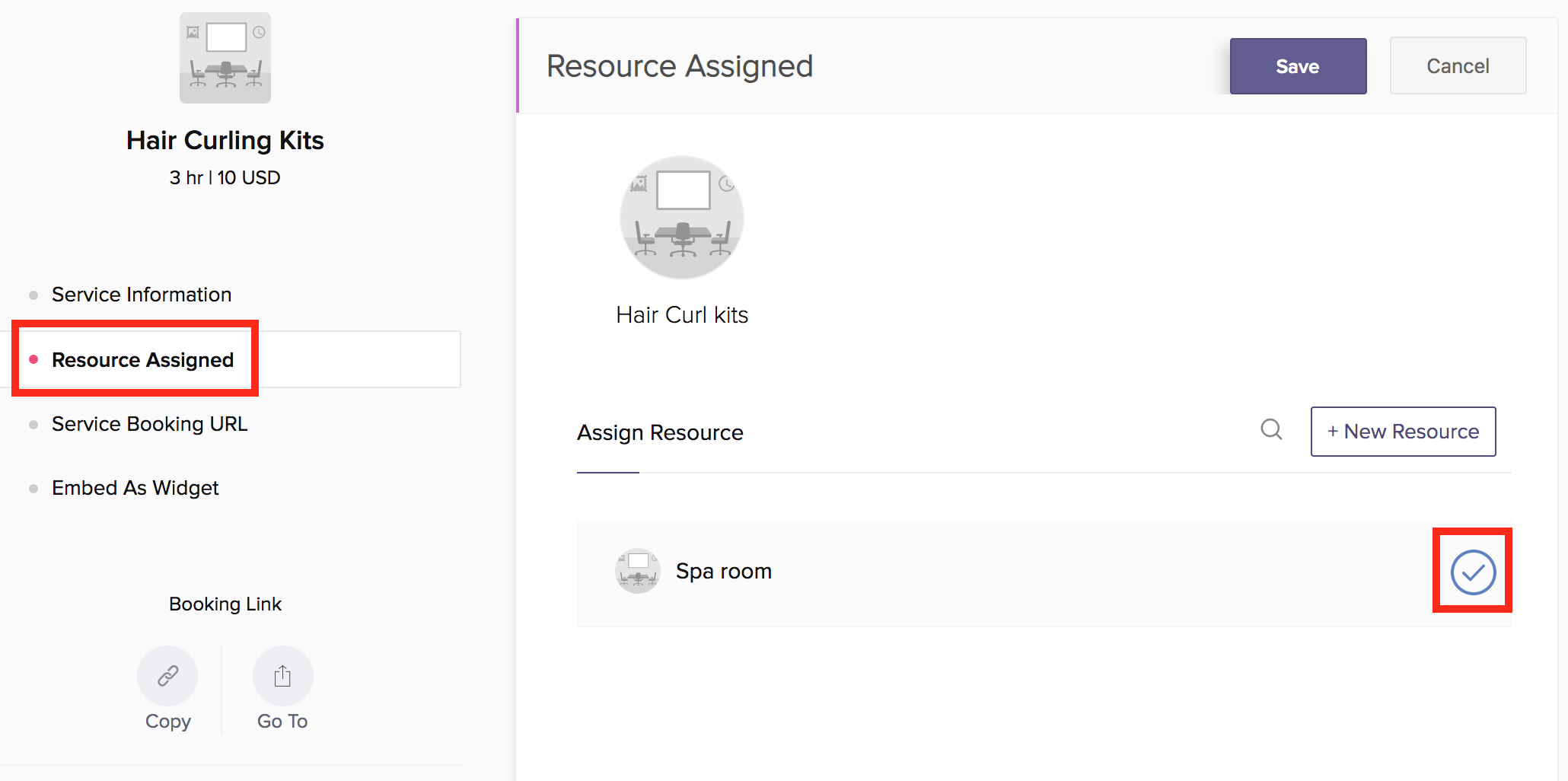Click the Hair Curling Kits title
The width and height of the screenshot is (1568, 781).
[225, 141]
